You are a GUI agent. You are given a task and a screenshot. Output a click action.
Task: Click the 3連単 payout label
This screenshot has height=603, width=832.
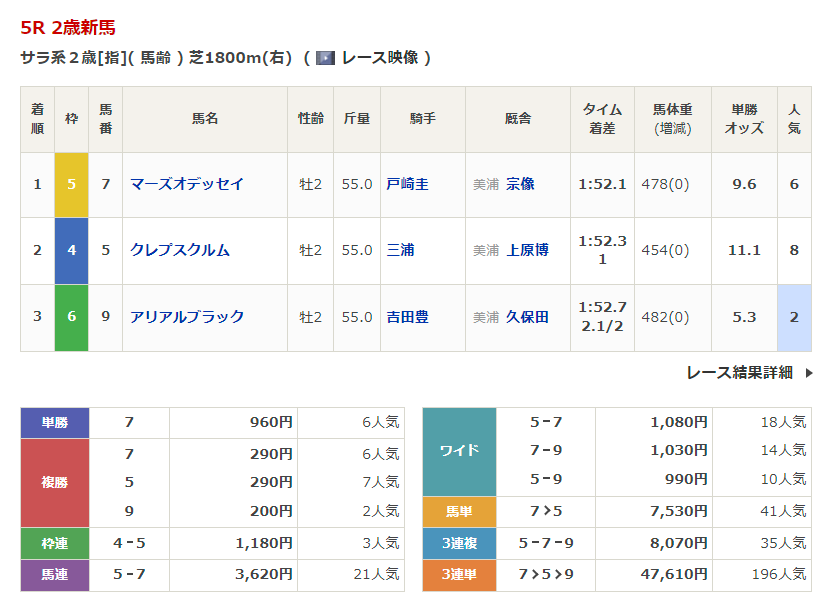(459, 575)
